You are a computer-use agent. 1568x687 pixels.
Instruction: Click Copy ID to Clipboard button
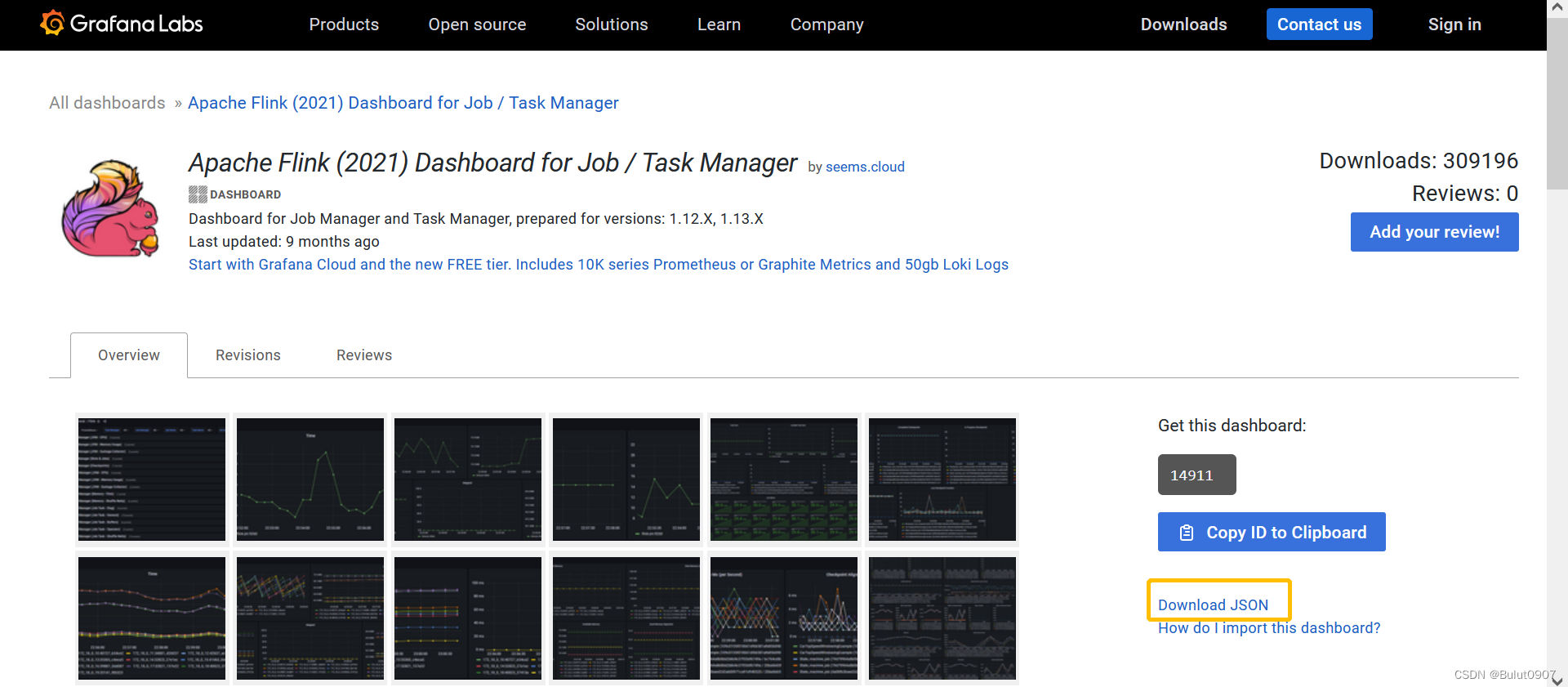[1272, 532]
